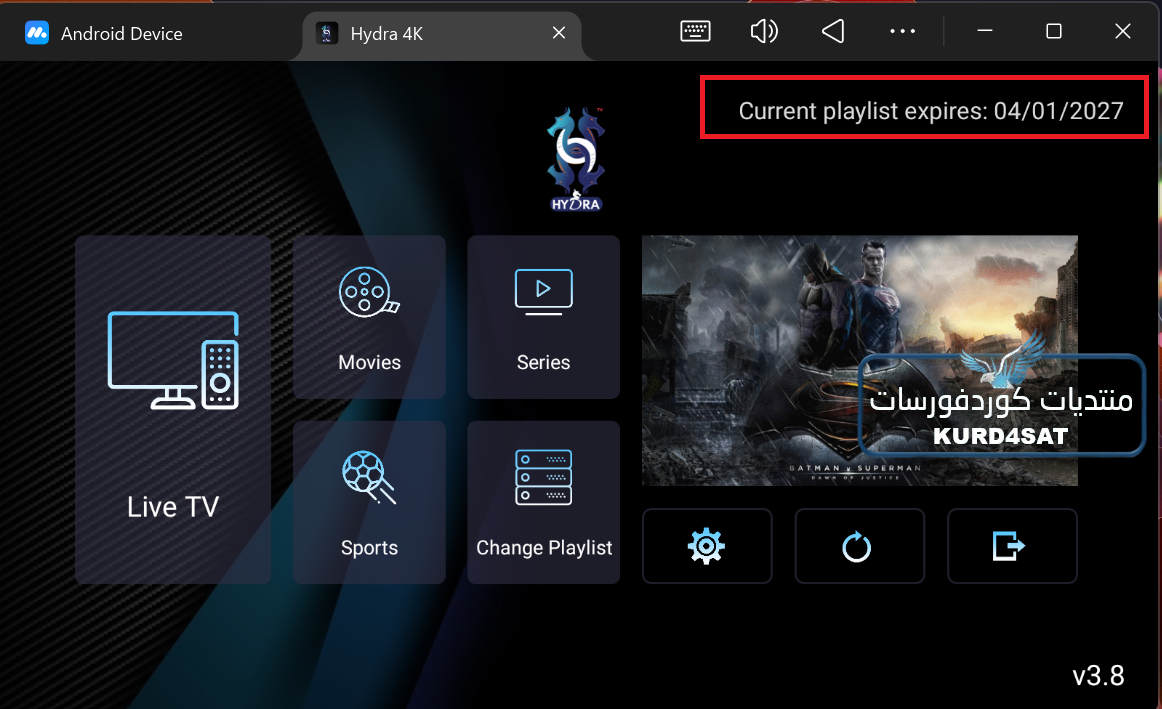Image resolution: width=1162 pixels, height=709 pixels.
Task: Close the emulator window
Action: click(1123, 31)
